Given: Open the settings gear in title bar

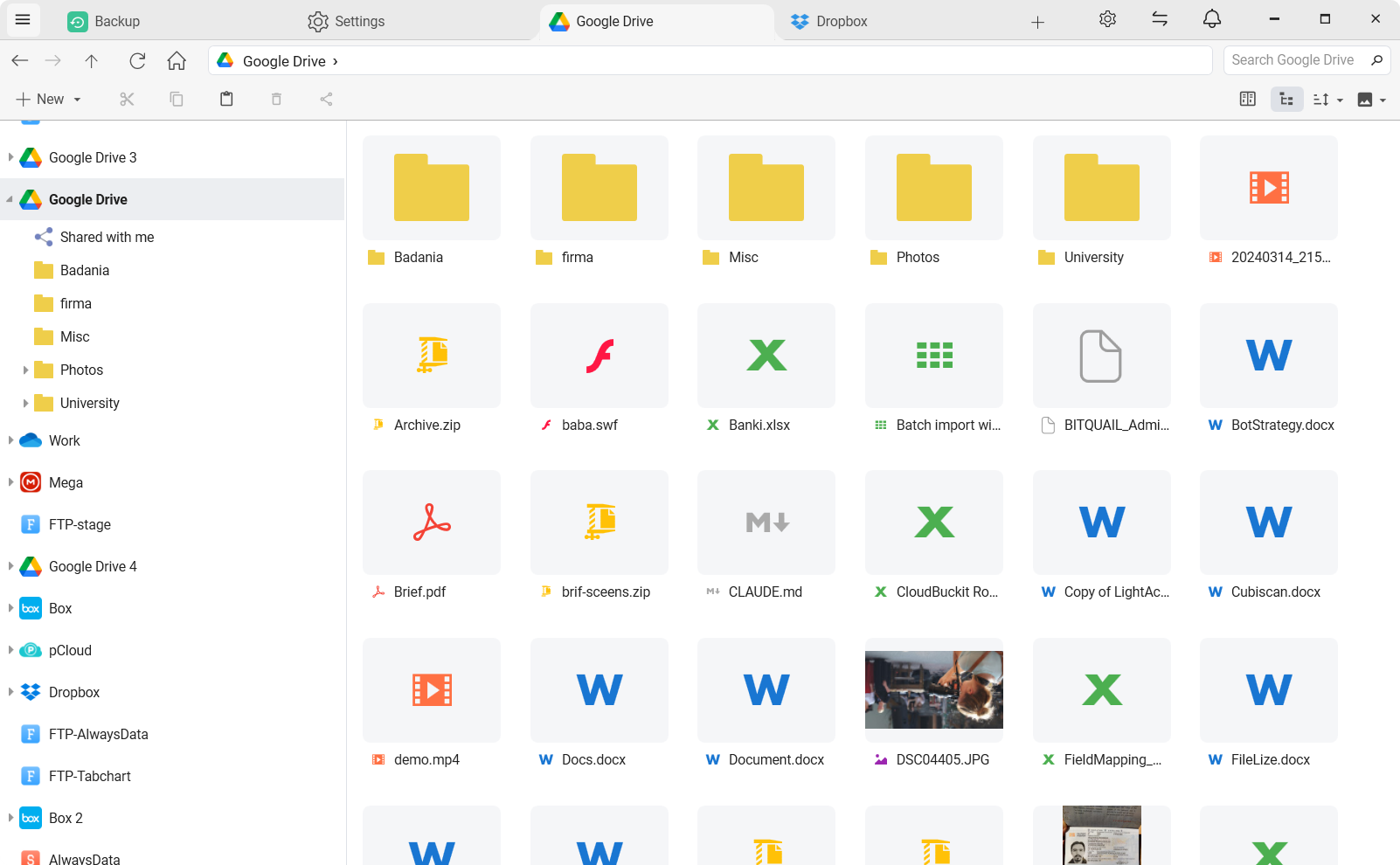Looking at the screenshot, I should [x=1108, y=19].
